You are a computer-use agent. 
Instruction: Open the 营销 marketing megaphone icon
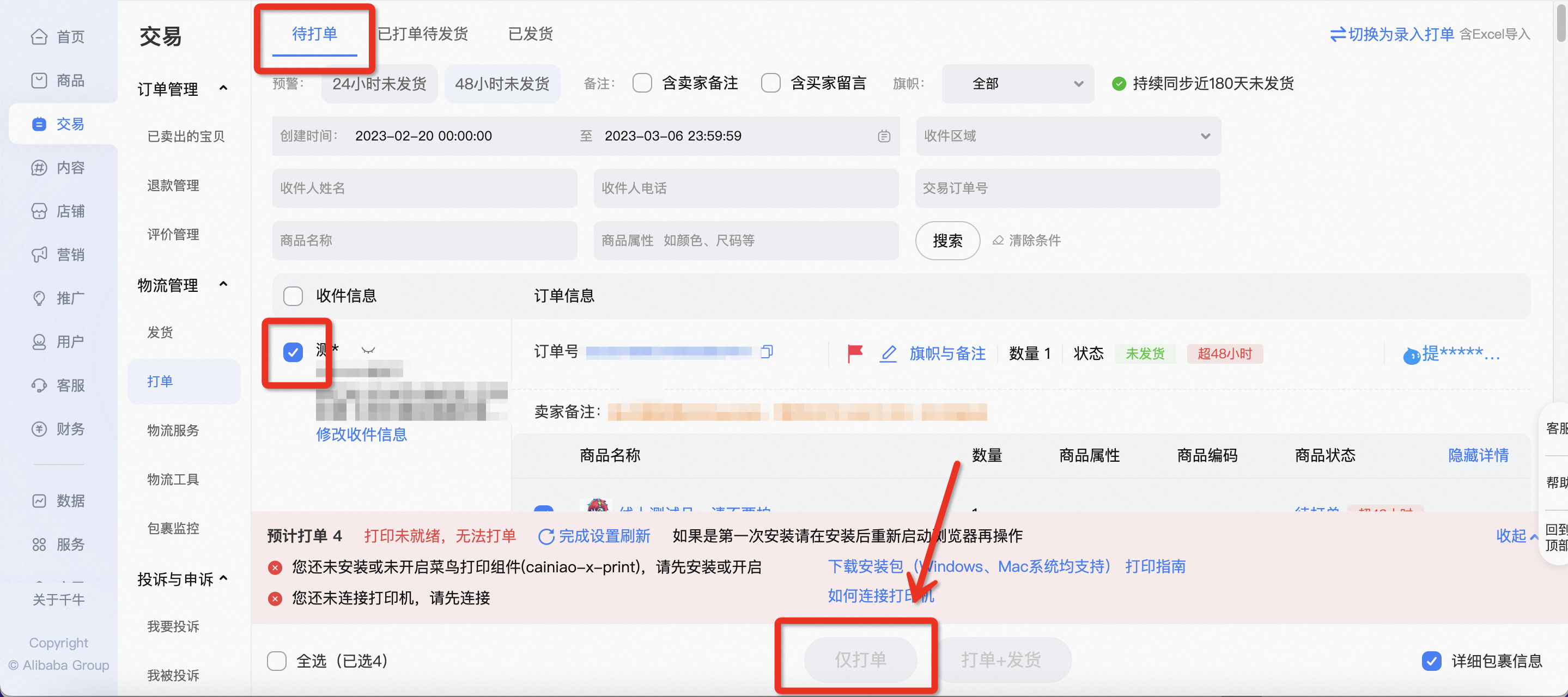pos(39,255)
